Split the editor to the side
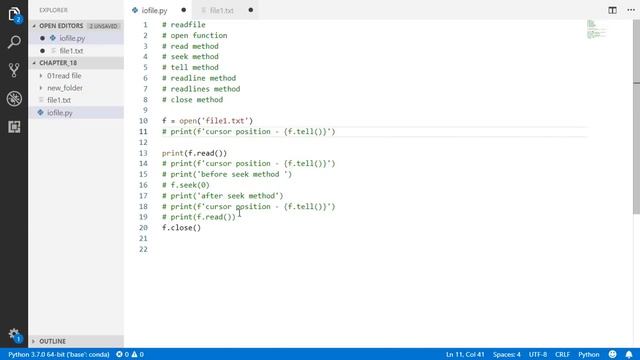Viewport: 640px width, 360px height. (612, 10)
